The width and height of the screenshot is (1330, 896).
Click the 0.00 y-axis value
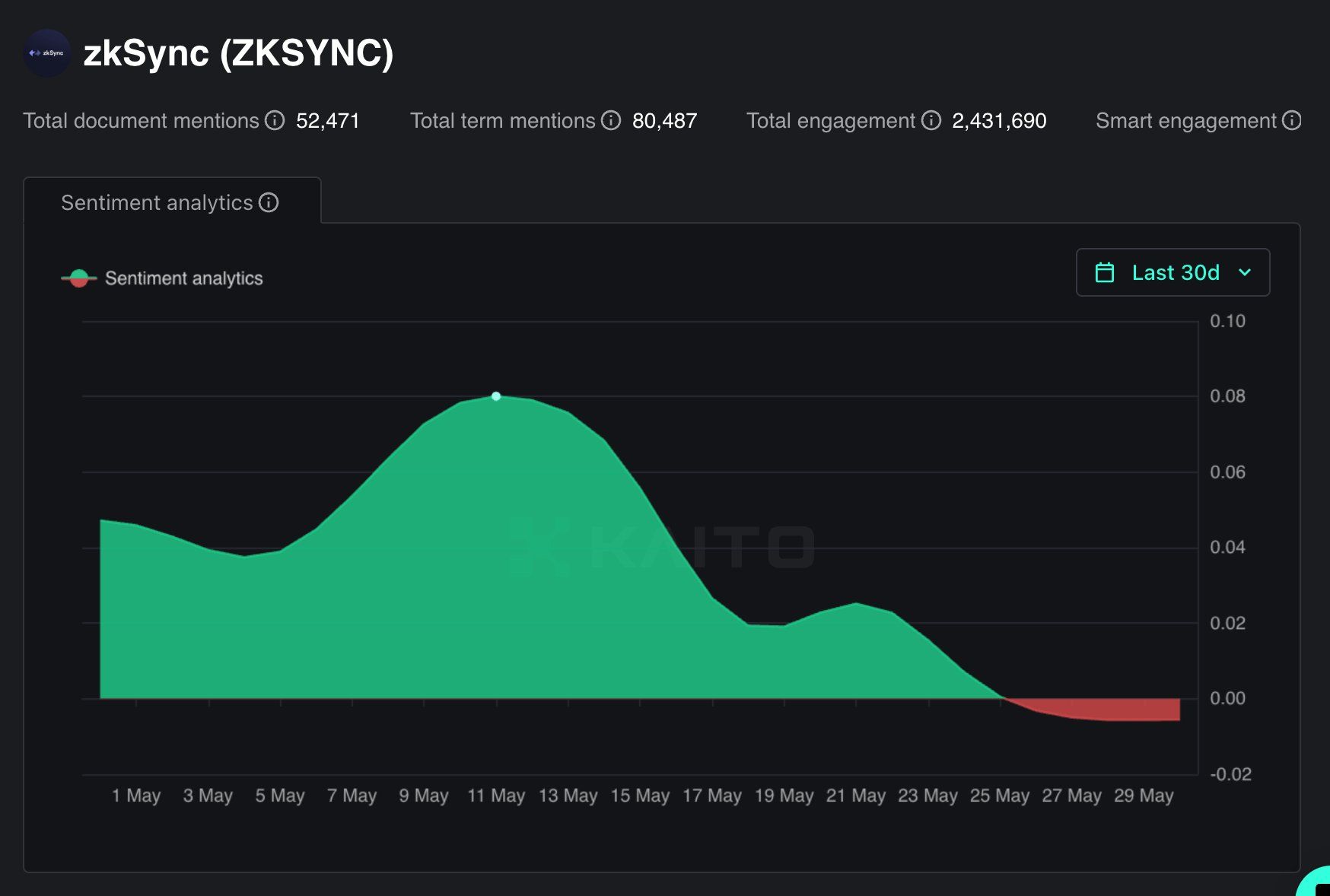click(x=1228, y=698)
